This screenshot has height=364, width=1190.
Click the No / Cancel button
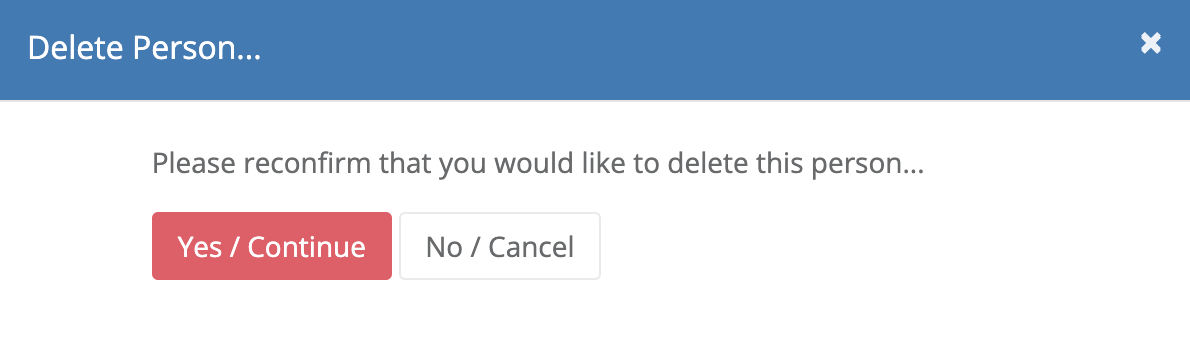pyautogui.click(x=500, y=246)
